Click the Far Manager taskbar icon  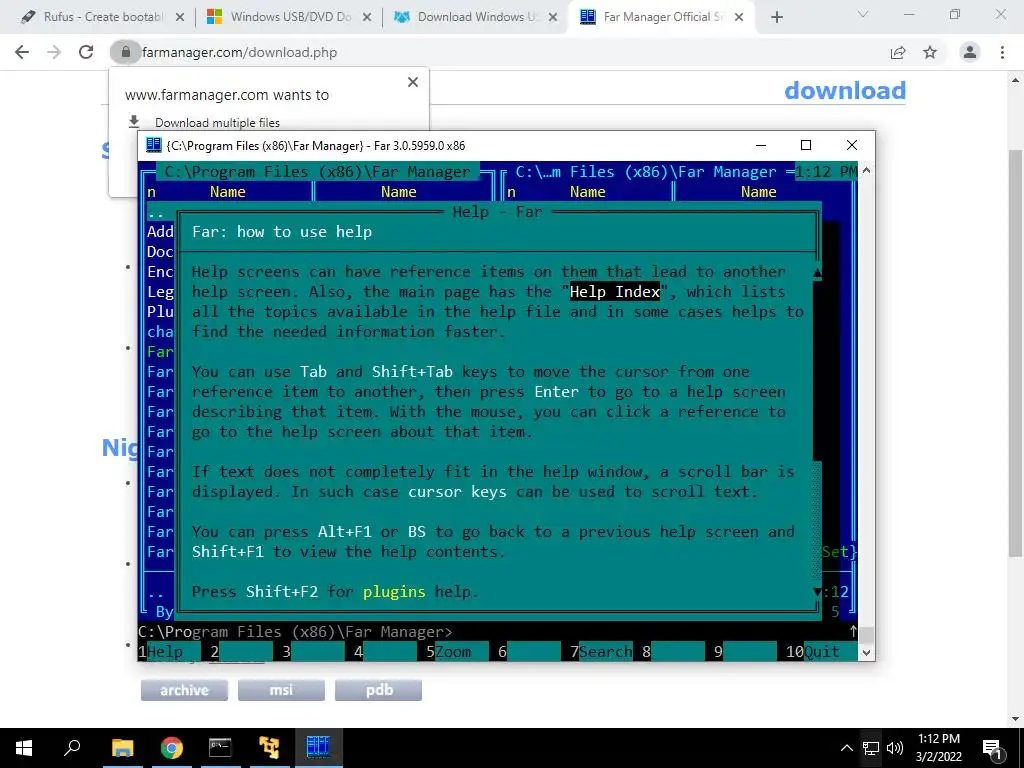pos(318,748)
